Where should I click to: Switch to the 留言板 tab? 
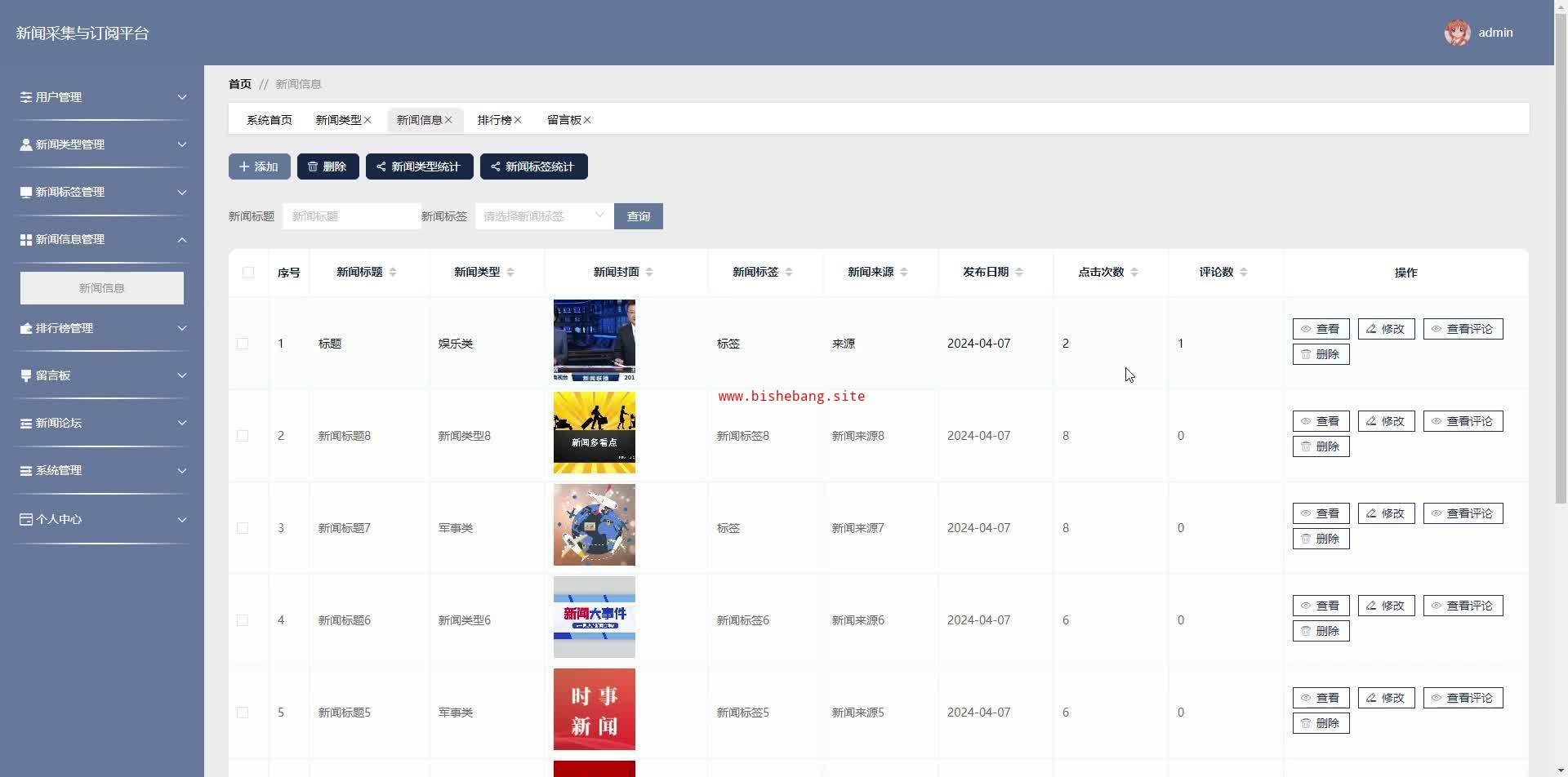(x=564, y=120)
